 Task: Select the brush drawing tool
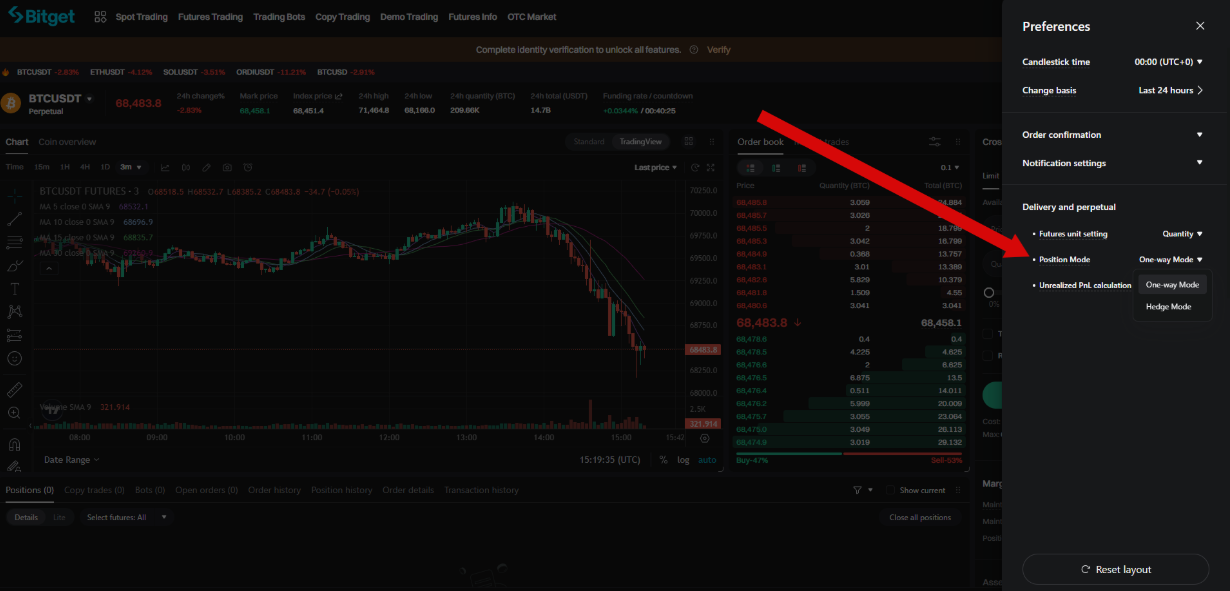[14, 266]
